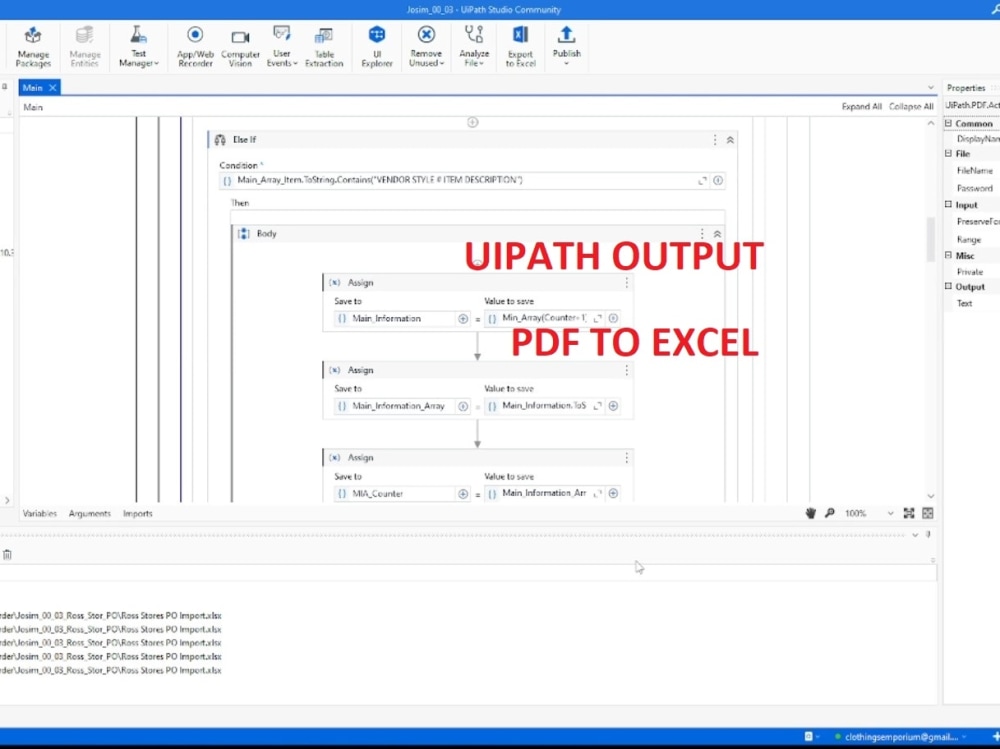Activate the pan hand tool
The image size is (1000, 749).
click(x=811, y=513)
